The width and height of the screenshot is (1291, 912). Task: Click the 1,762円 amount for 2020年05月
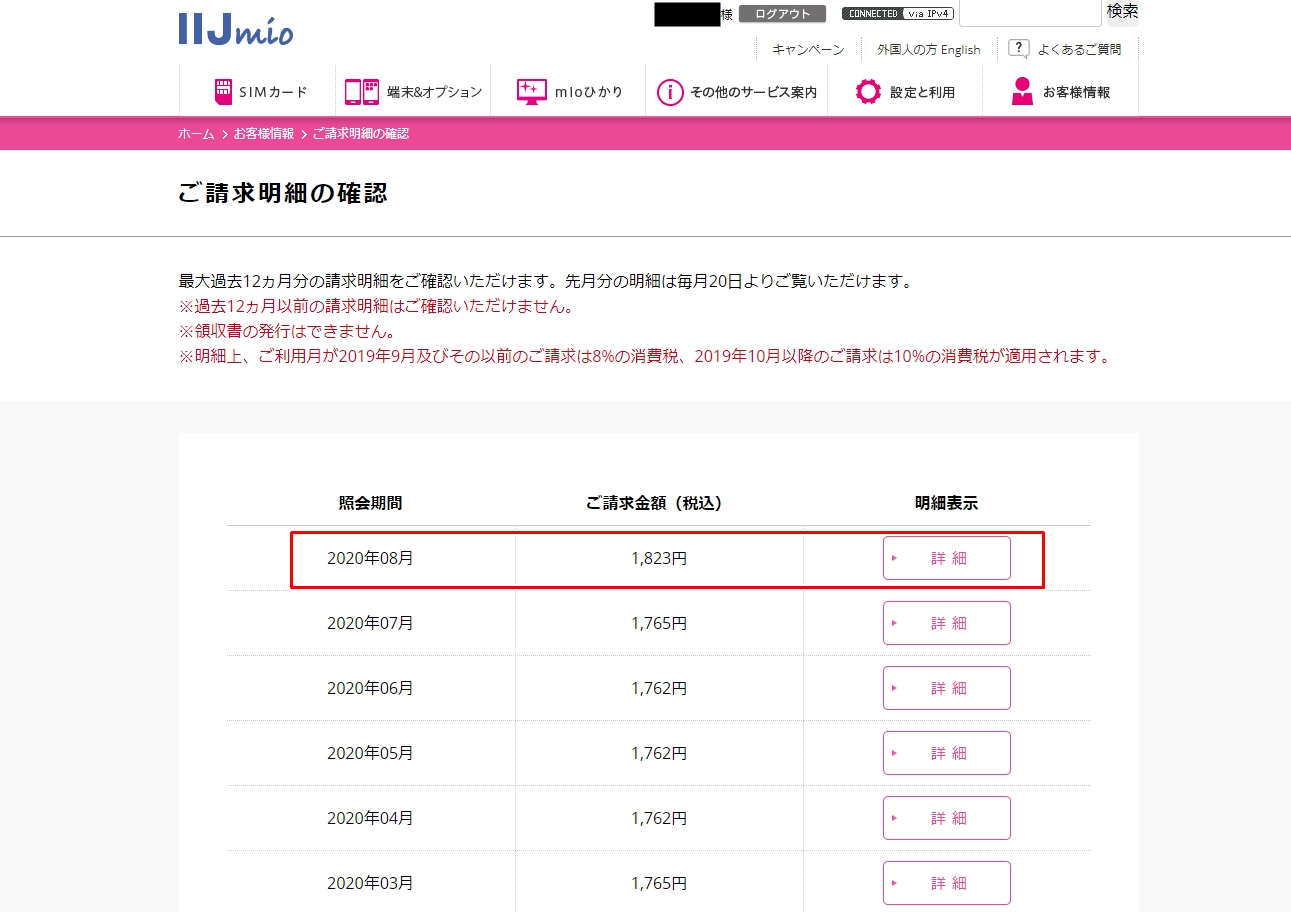[x=659, y=753]
